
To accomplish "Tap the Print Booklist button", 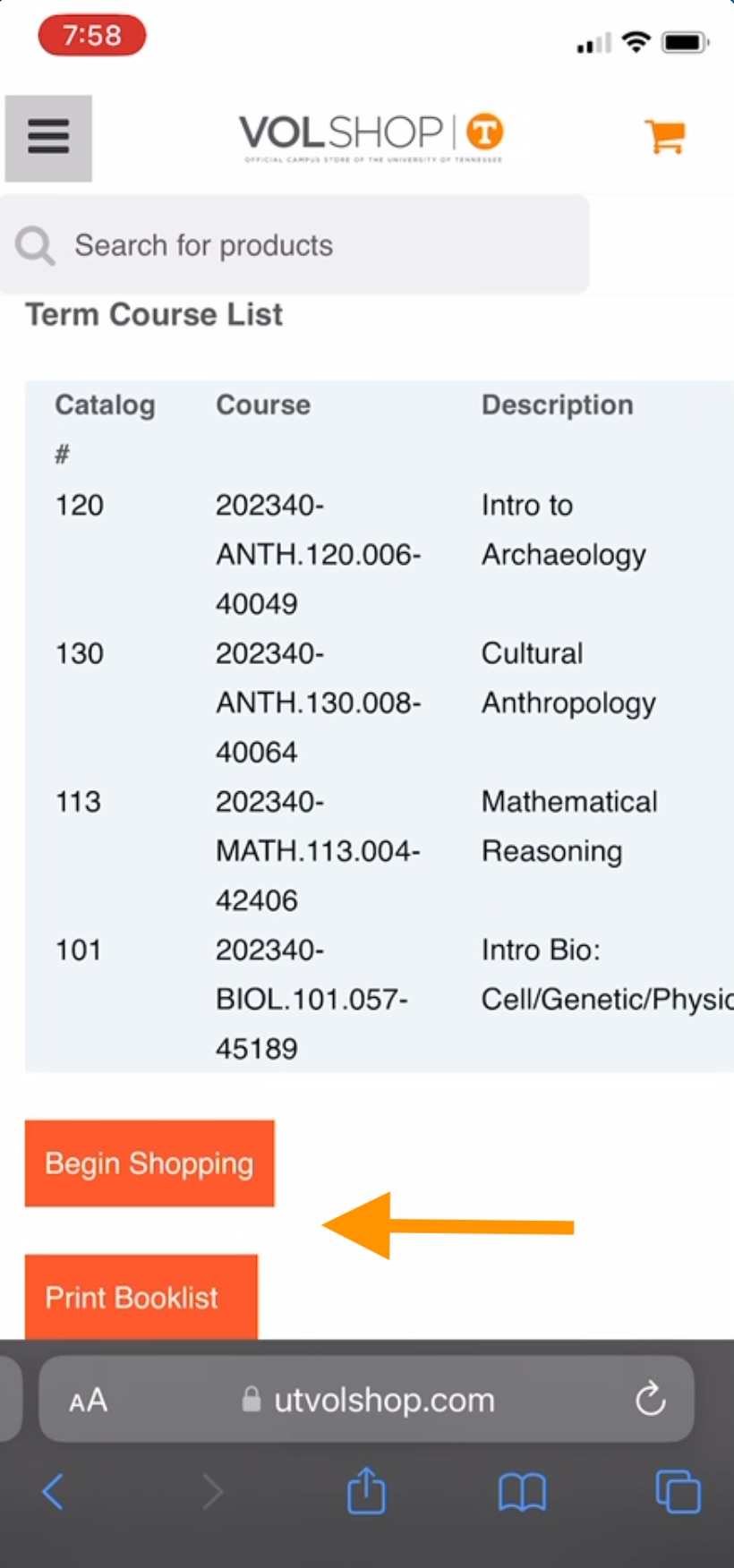I will [141, 1297].
